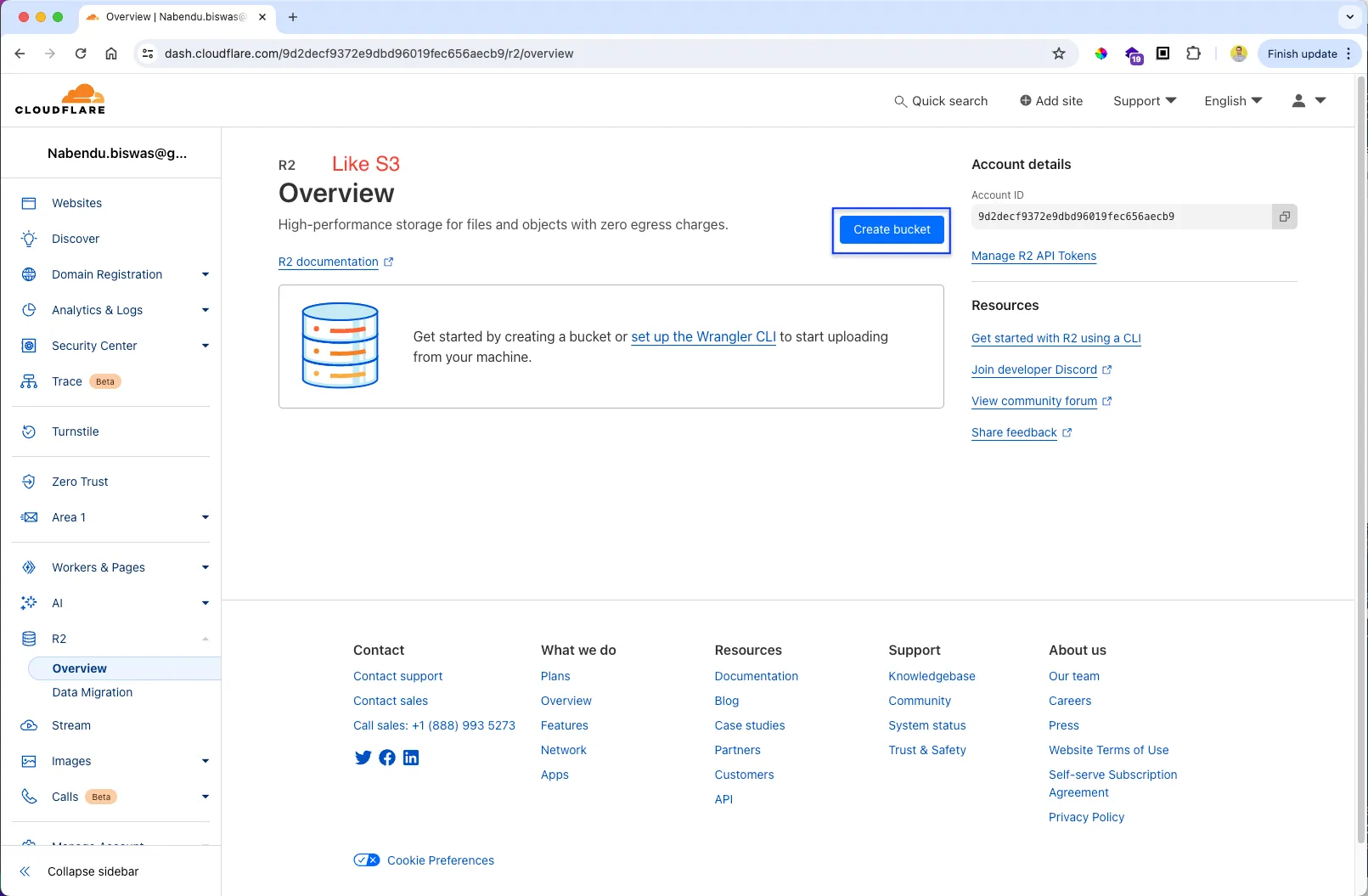Click the Images sidebar icon
Image resolution: width=1368 pixels, height=896 pixels.
point(29,761)
